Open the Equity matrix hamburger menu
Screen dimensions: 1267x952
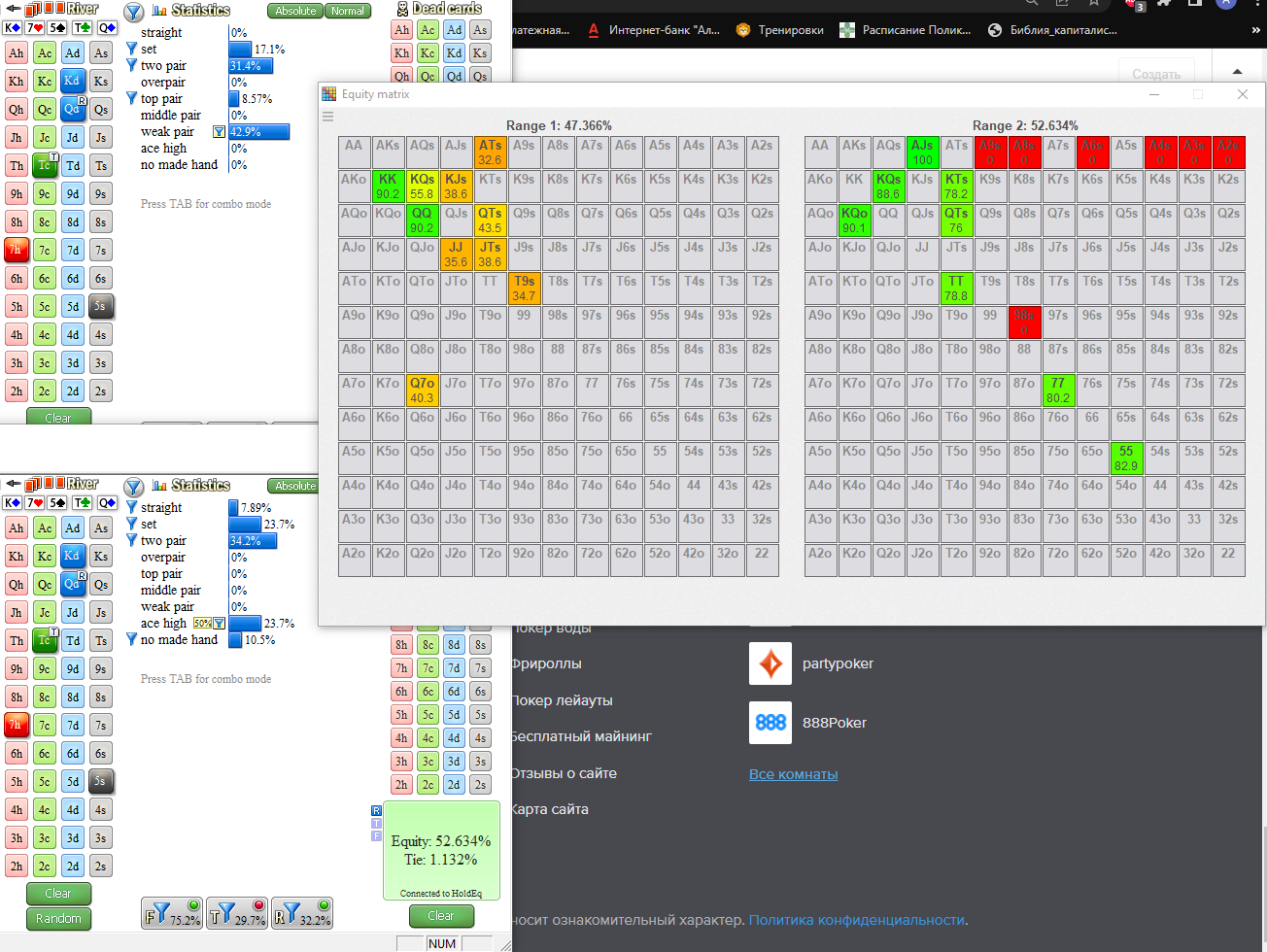click(327, 117)
